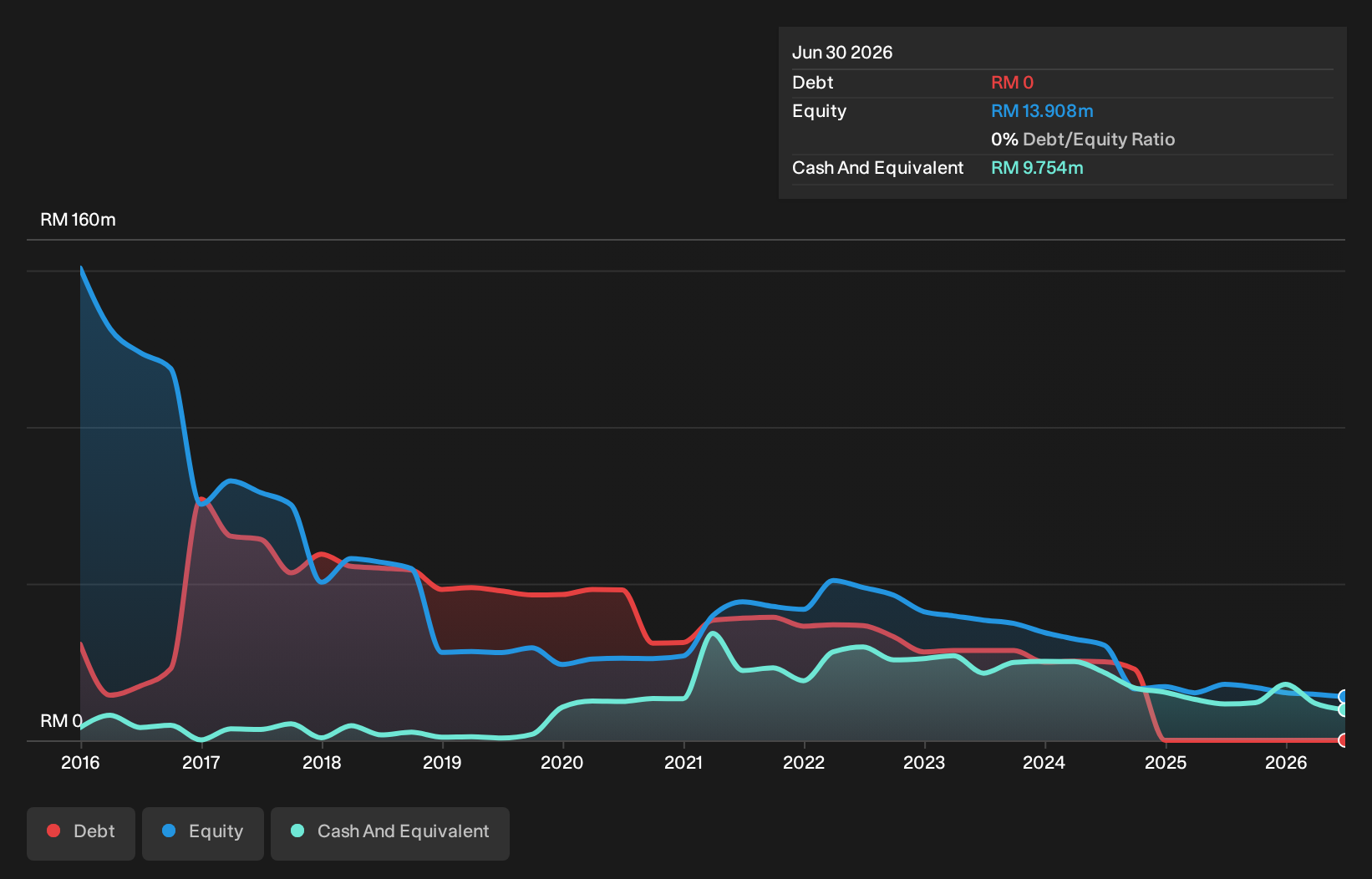Image resolution: width=1372 pixels, height=879 pixels.
Task: Click the RM 9.754m cash value
Action: (1037, 168)
